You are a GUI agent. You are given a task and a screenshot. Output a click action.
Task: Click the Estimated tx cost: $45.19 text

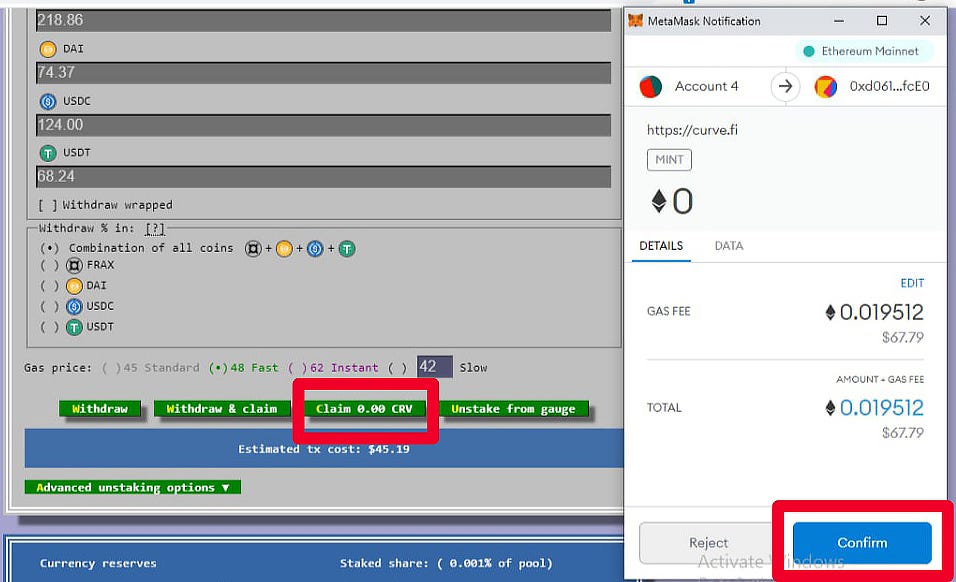point(324,449)
